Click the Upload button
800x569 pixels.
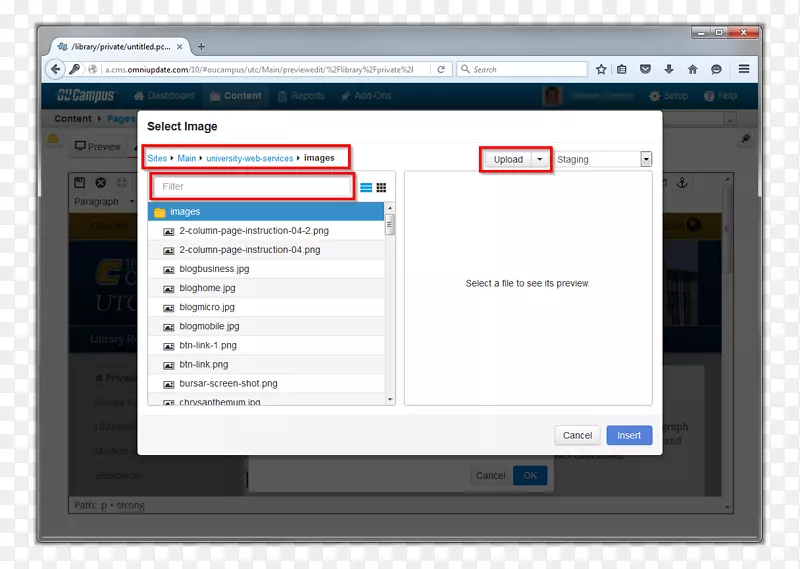pos(508,159)
